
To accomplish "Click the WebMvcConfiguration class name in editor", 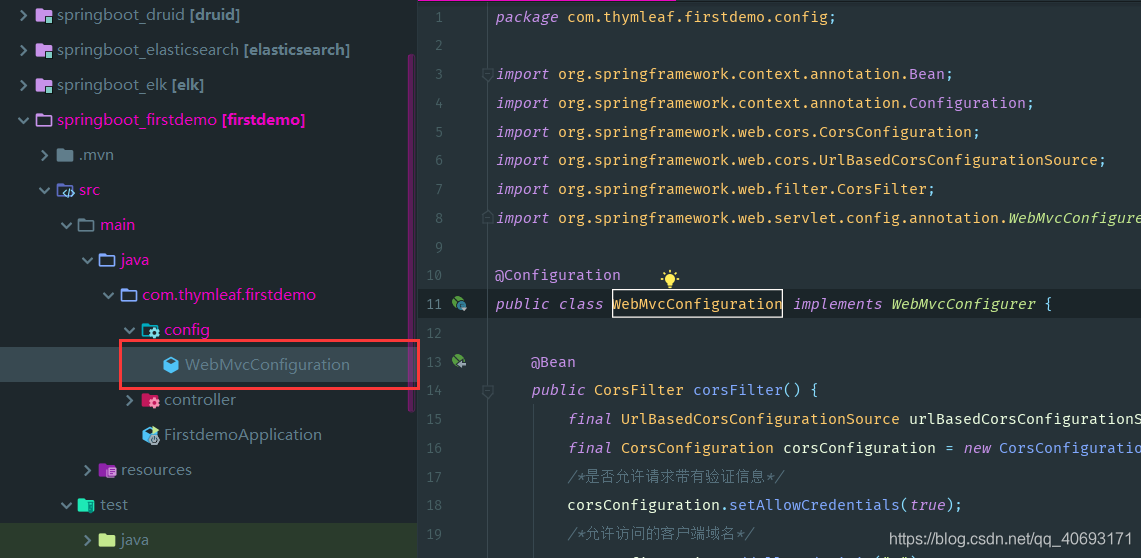I will coord(697,303).
